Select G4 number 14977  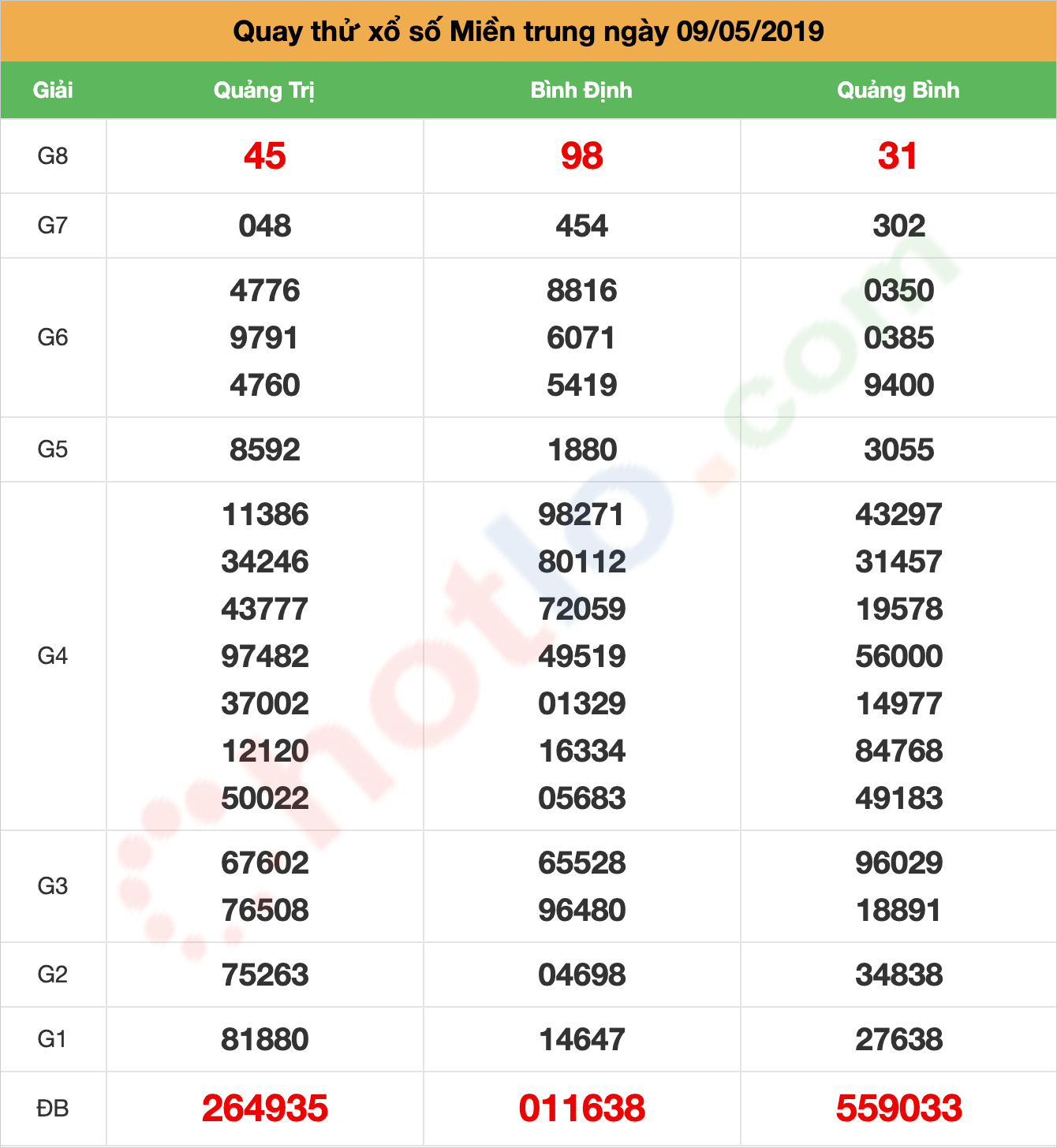coord(899,704)
